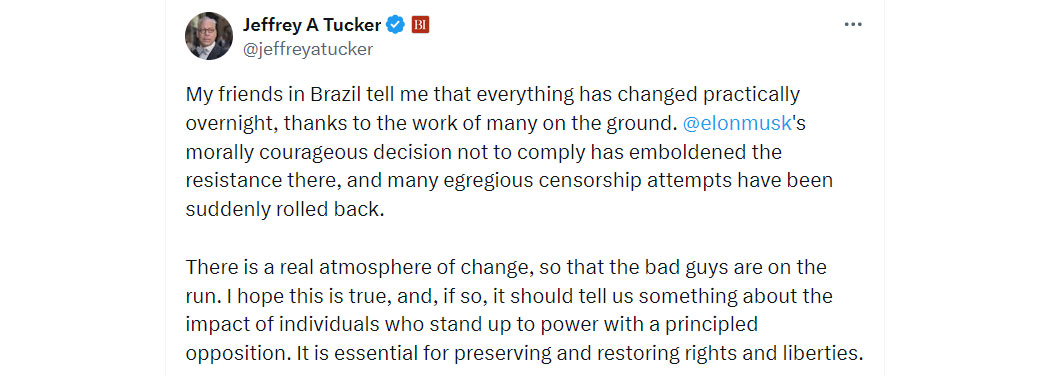The height and width of the screenshot is (376, 1050).
Task: Click the blue verified checkmark badge
Action: click(396, 25)
